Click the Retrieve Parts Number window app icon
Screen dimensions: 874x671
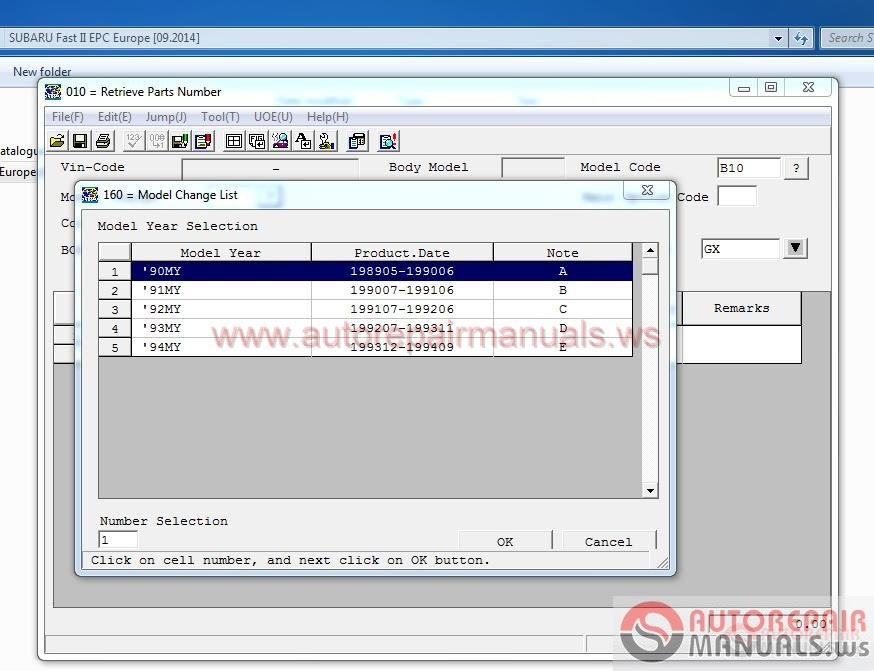pyautogui.click(x=53, y=91)
